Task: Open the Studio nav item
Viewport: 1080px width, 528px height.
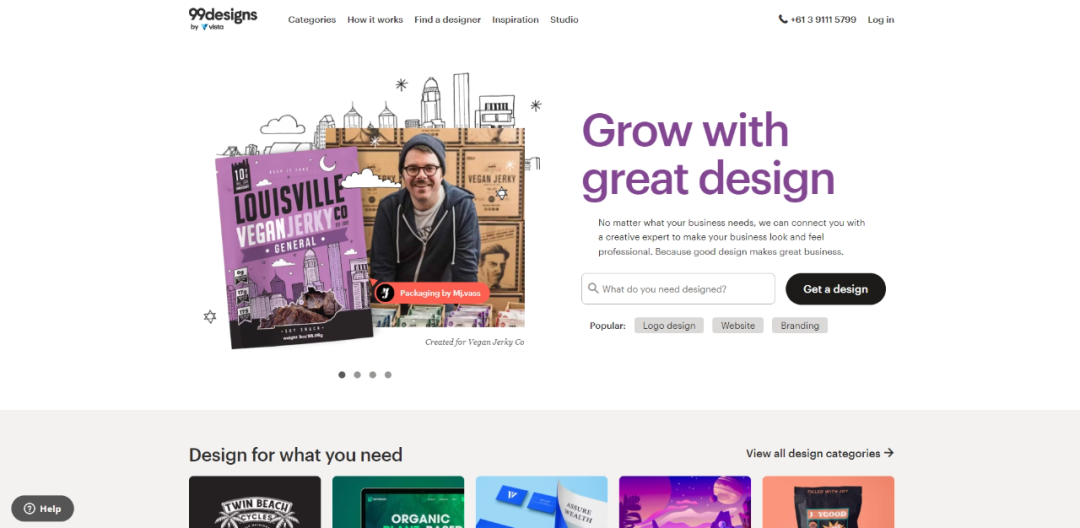Action: pyautogui.click(x=564, y=20)
